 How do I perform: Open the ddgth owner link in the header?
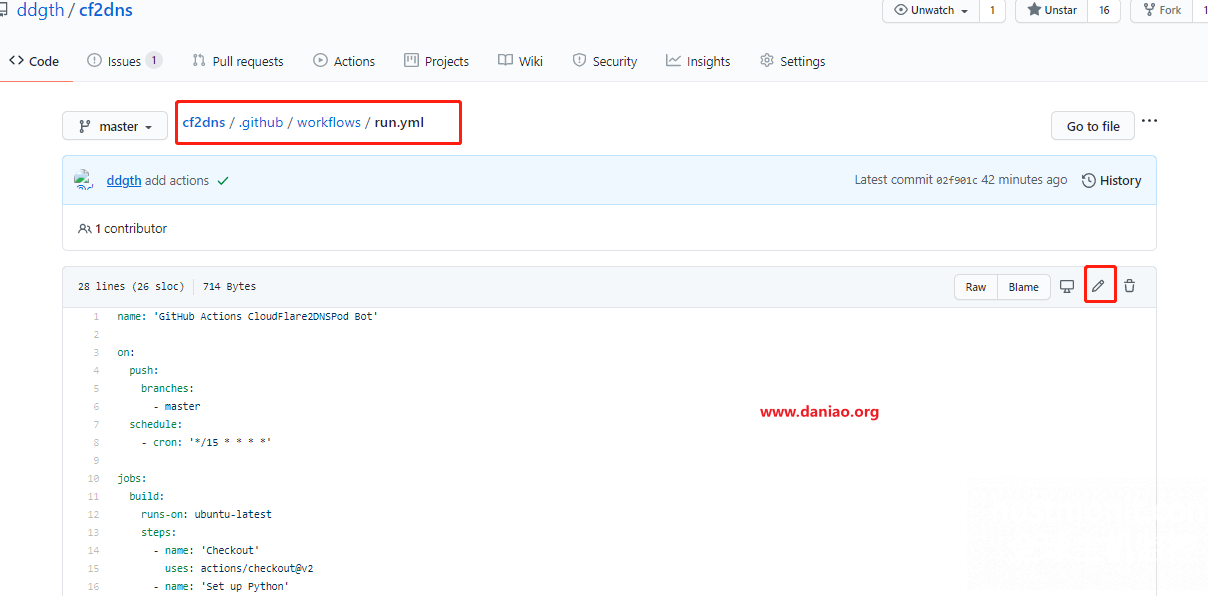(40, 11)
